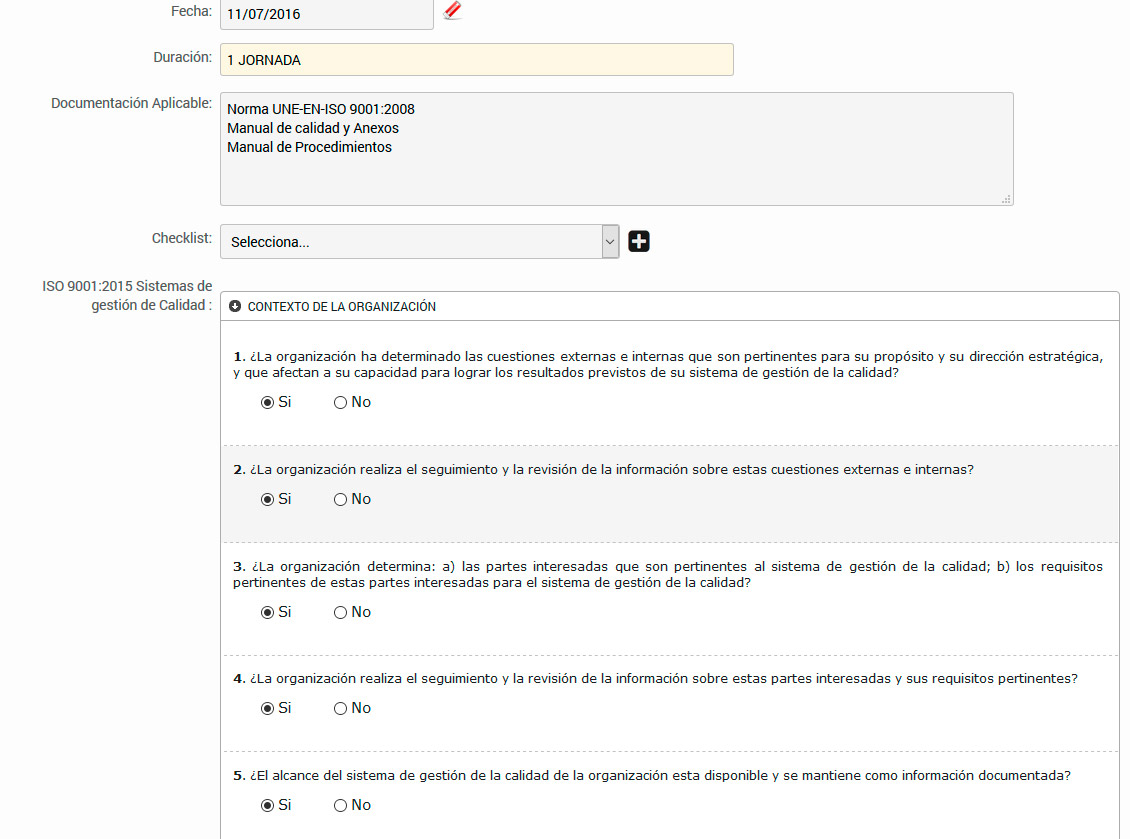Select 'No' for question 4
The height and width of the screenshot is (839, 1130).
pos(340,709)
